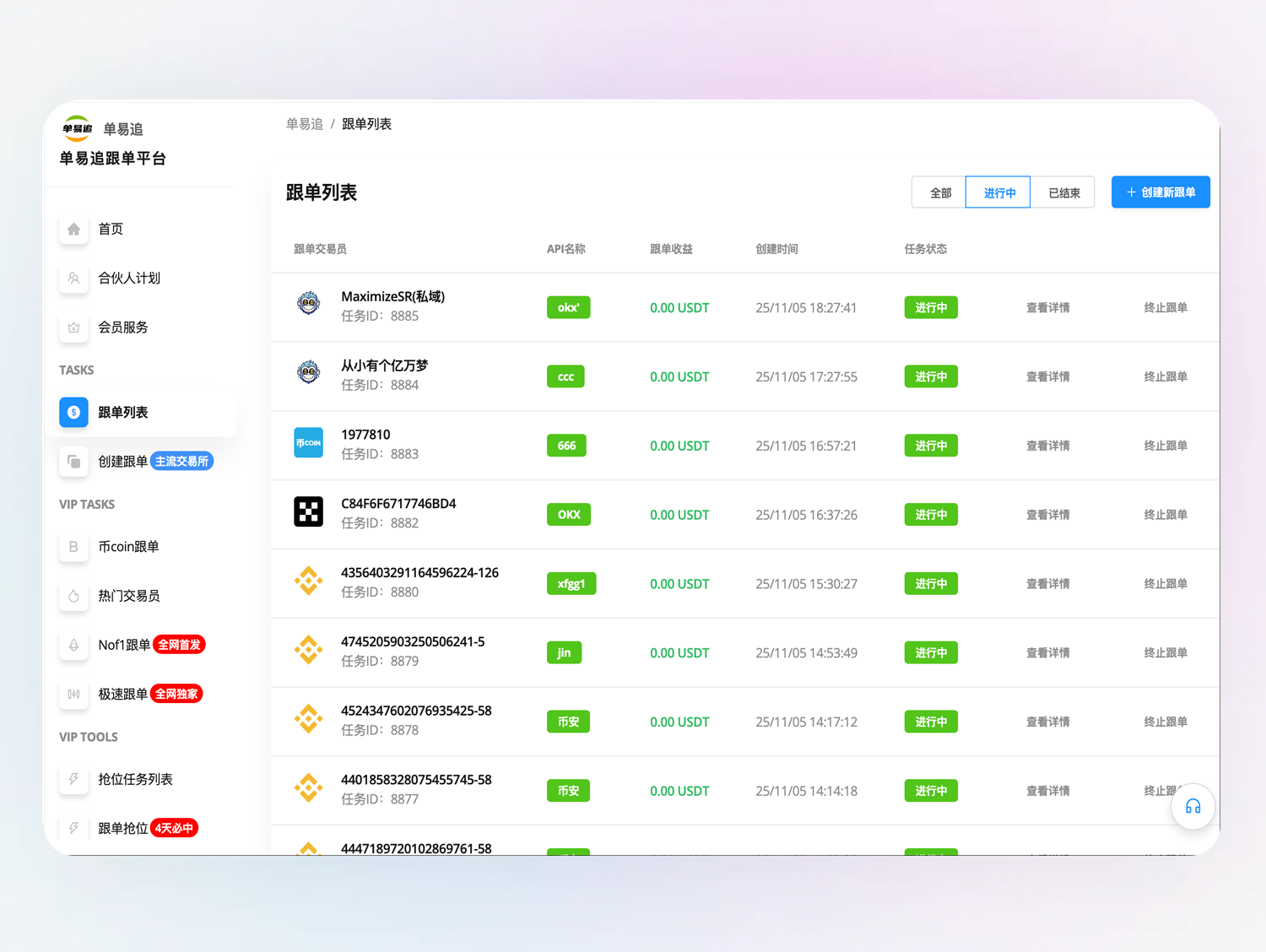Image resolution: width=1266 pixels, height=952 pixels.
Task: Click the 跟单列表 dollar icon in sidebar
Action: coord(73,413)
